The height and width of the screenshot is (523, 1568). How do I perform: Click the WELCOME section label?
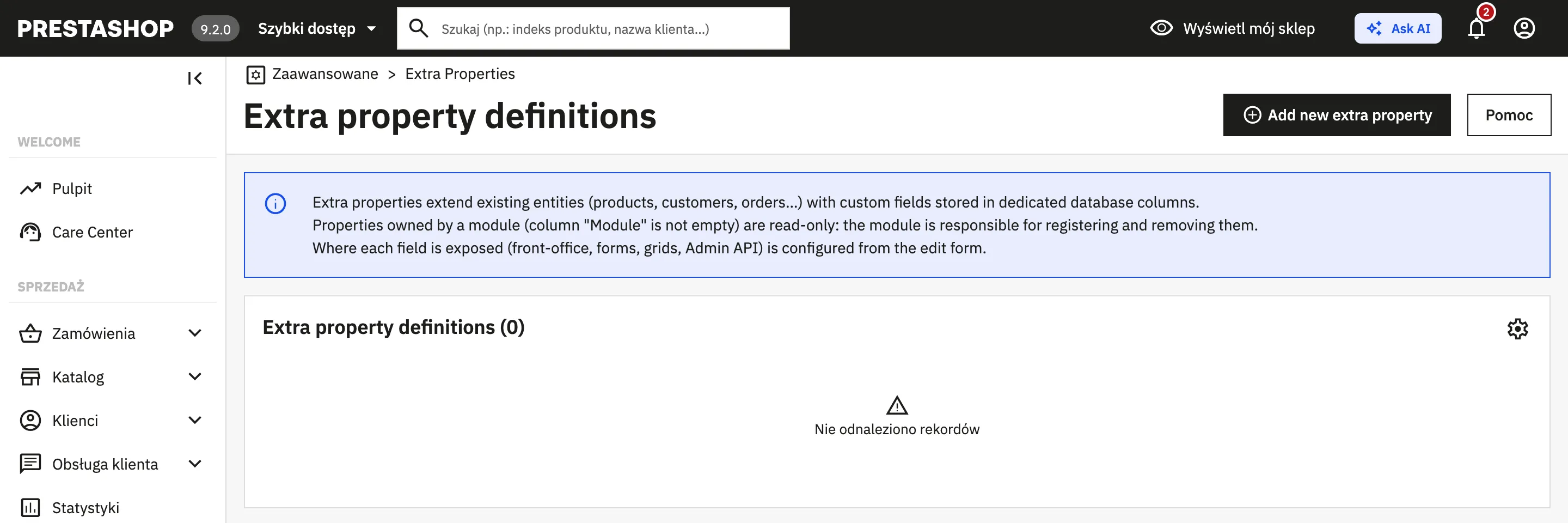48,142
